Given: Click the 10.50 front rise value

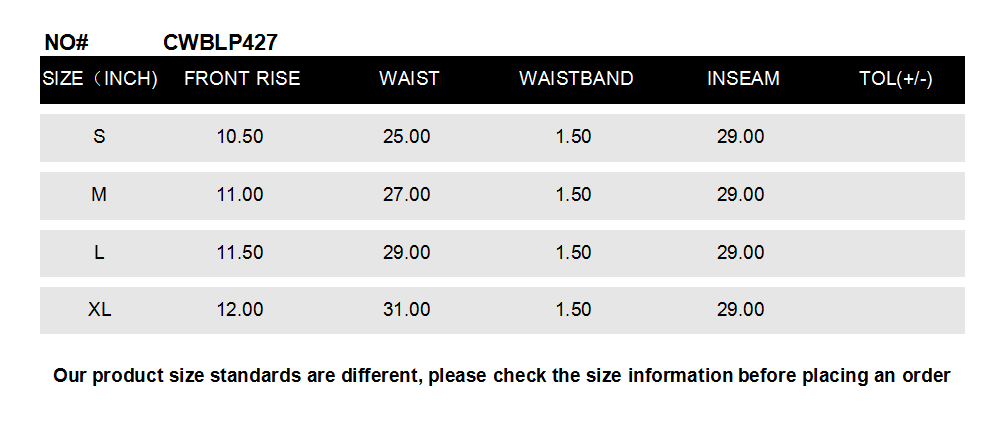Looking at the screenshot, I should coord(240,137).
